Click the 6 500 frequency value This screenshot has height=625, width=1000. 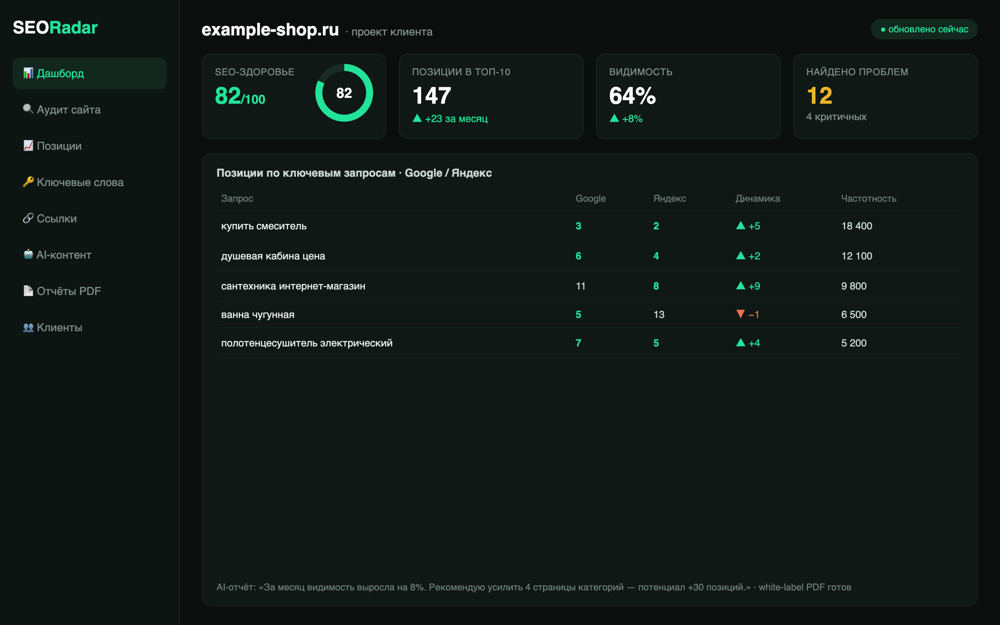click(x=854, y=314)
